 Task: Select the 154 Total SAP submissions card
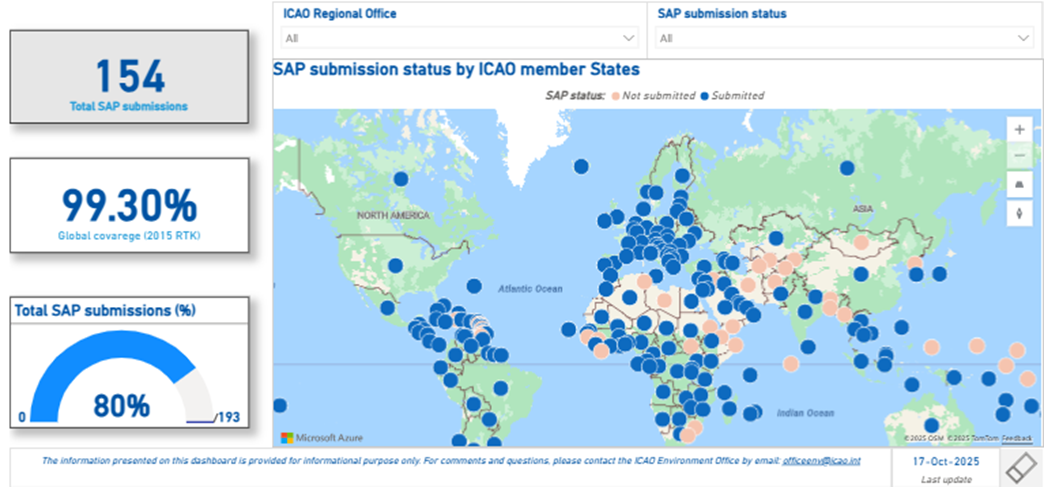pos(129,78)
